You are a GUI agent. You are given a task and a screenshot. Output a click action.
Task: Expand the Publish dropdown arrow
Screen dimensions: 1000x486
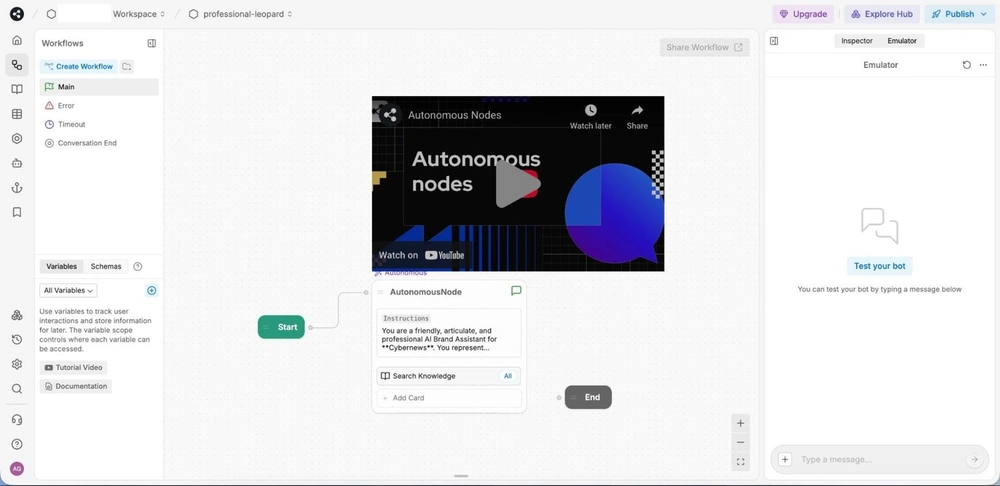(984, 14)
